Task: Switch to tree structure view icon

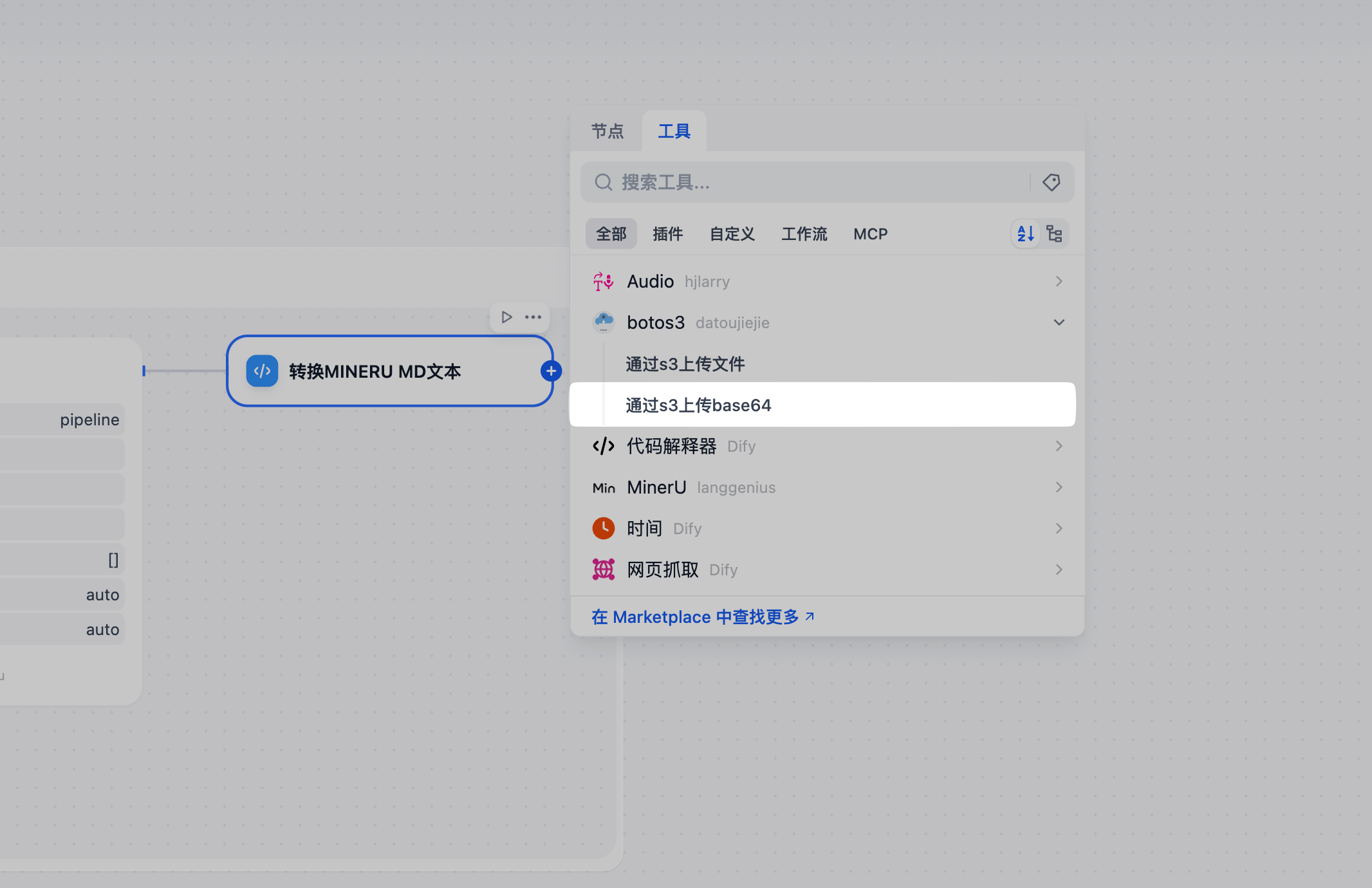Action: click(x=1054, y=234)
